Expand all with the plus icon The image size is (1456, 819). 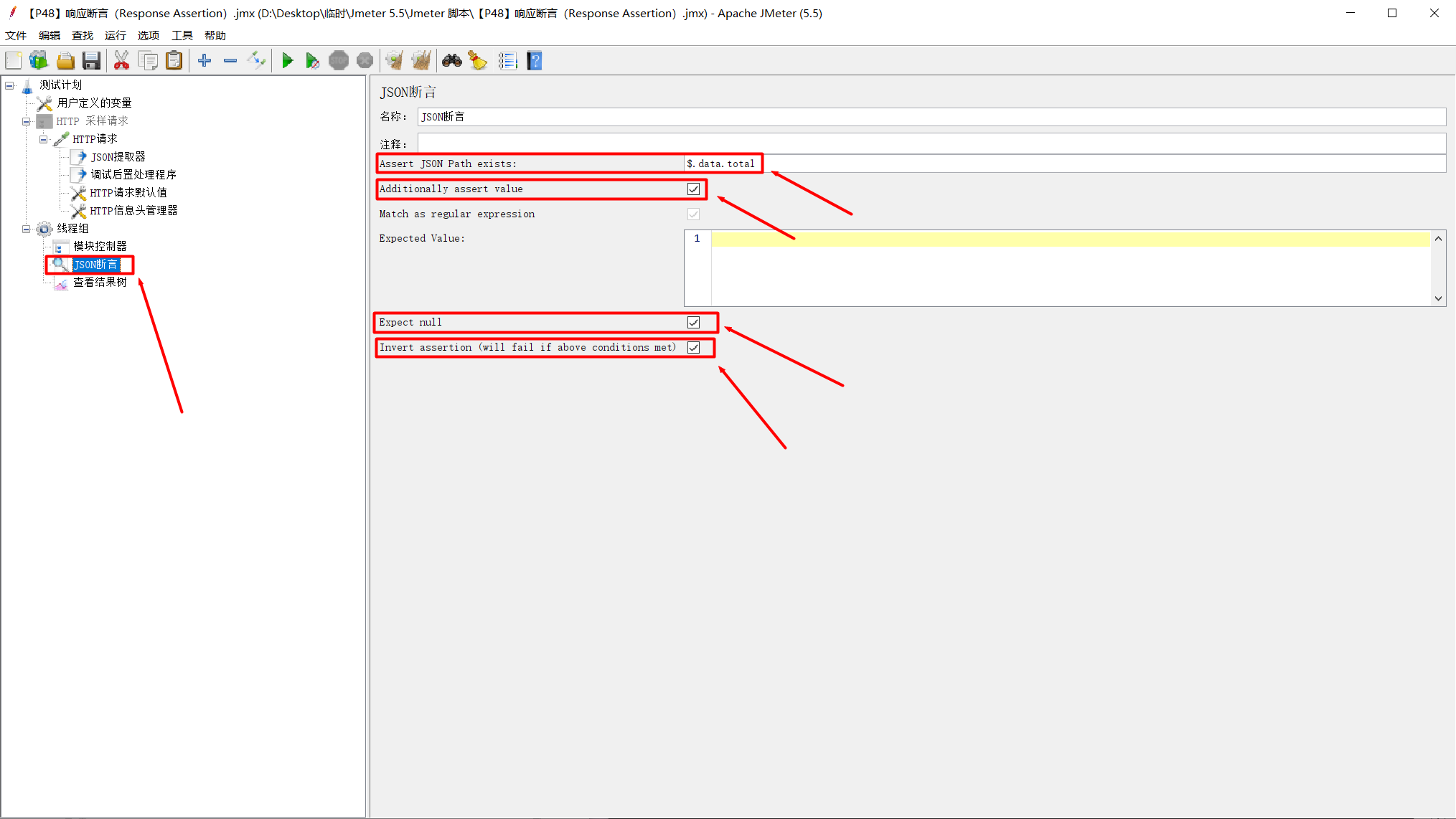tap(205, 61)
